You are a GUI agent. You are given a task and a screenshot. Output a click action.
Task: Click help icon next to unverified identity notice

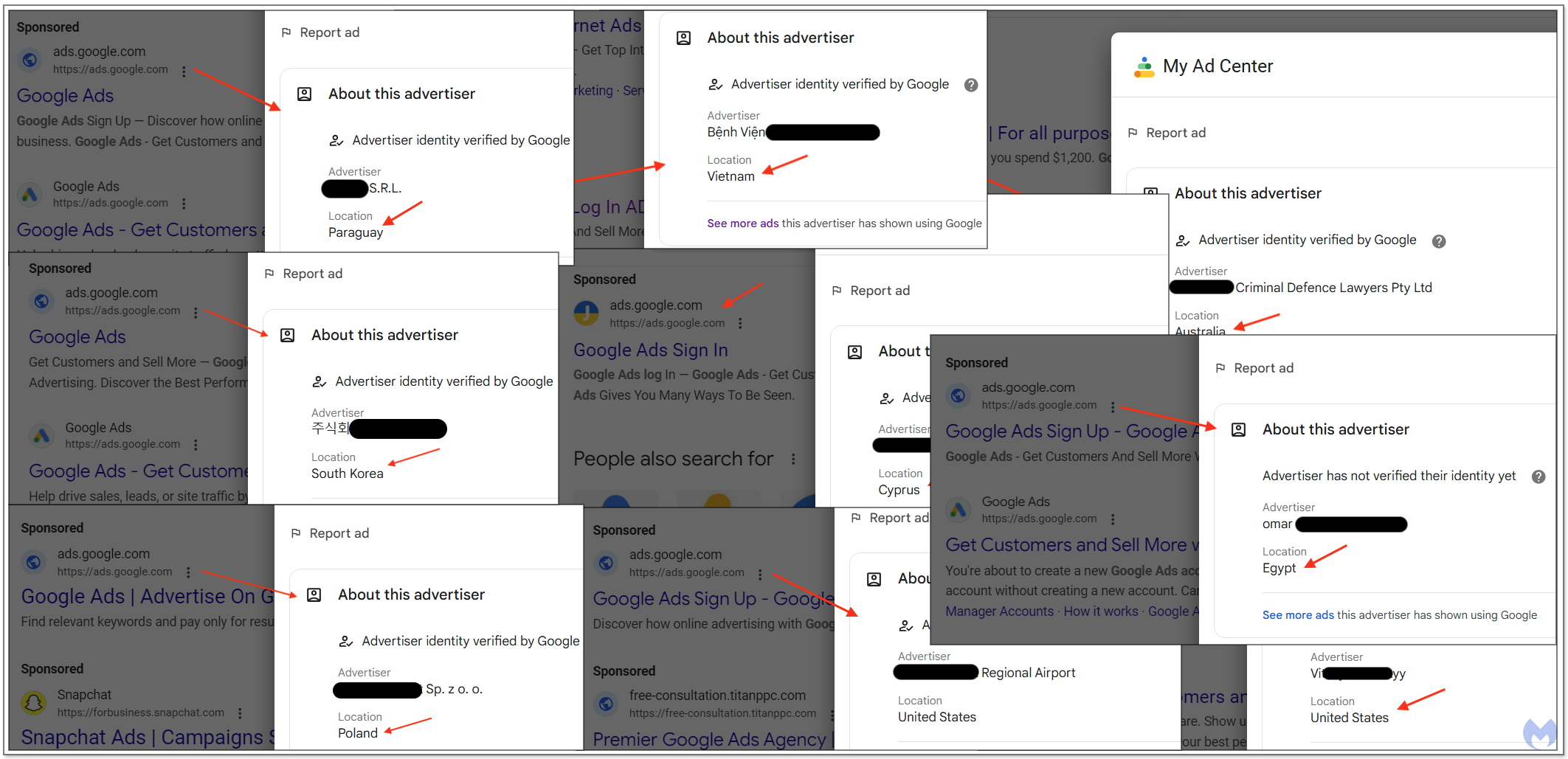point(1538,476)
